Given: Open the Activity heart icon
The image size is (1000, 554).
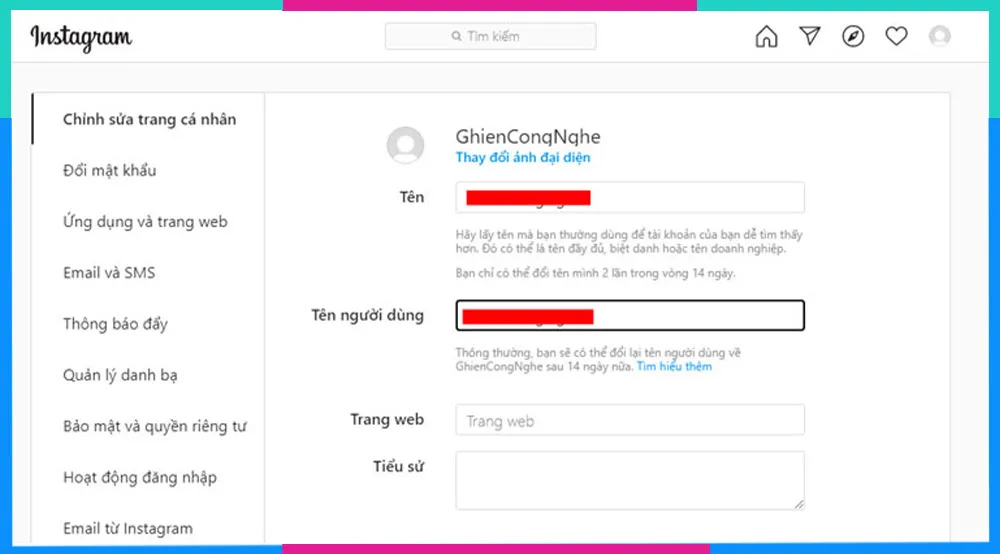Looking at the screenshot, I should tap(896, 36).
